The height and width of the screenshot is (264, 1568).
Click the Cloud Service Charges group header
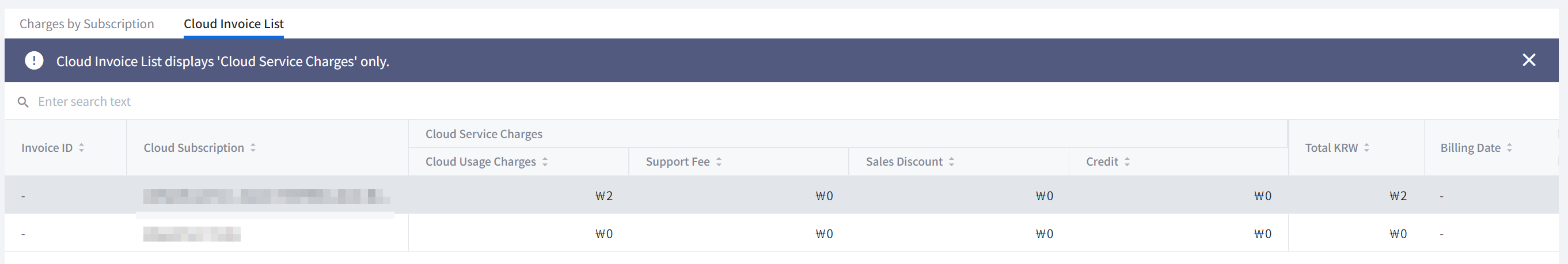483,134
